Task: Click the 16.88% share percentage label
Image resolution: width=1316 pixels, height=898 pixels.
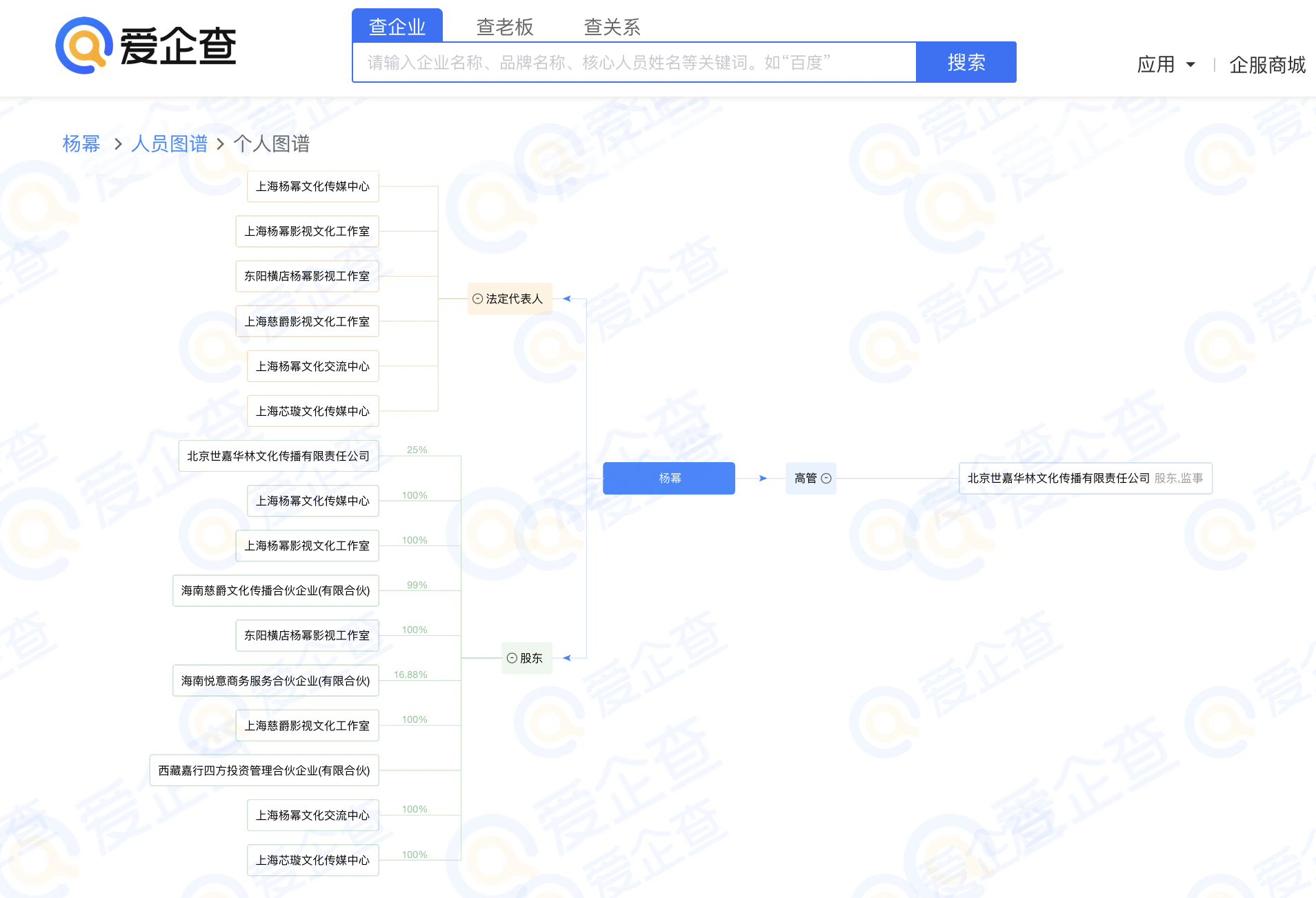Action: [x=410, y=675]
